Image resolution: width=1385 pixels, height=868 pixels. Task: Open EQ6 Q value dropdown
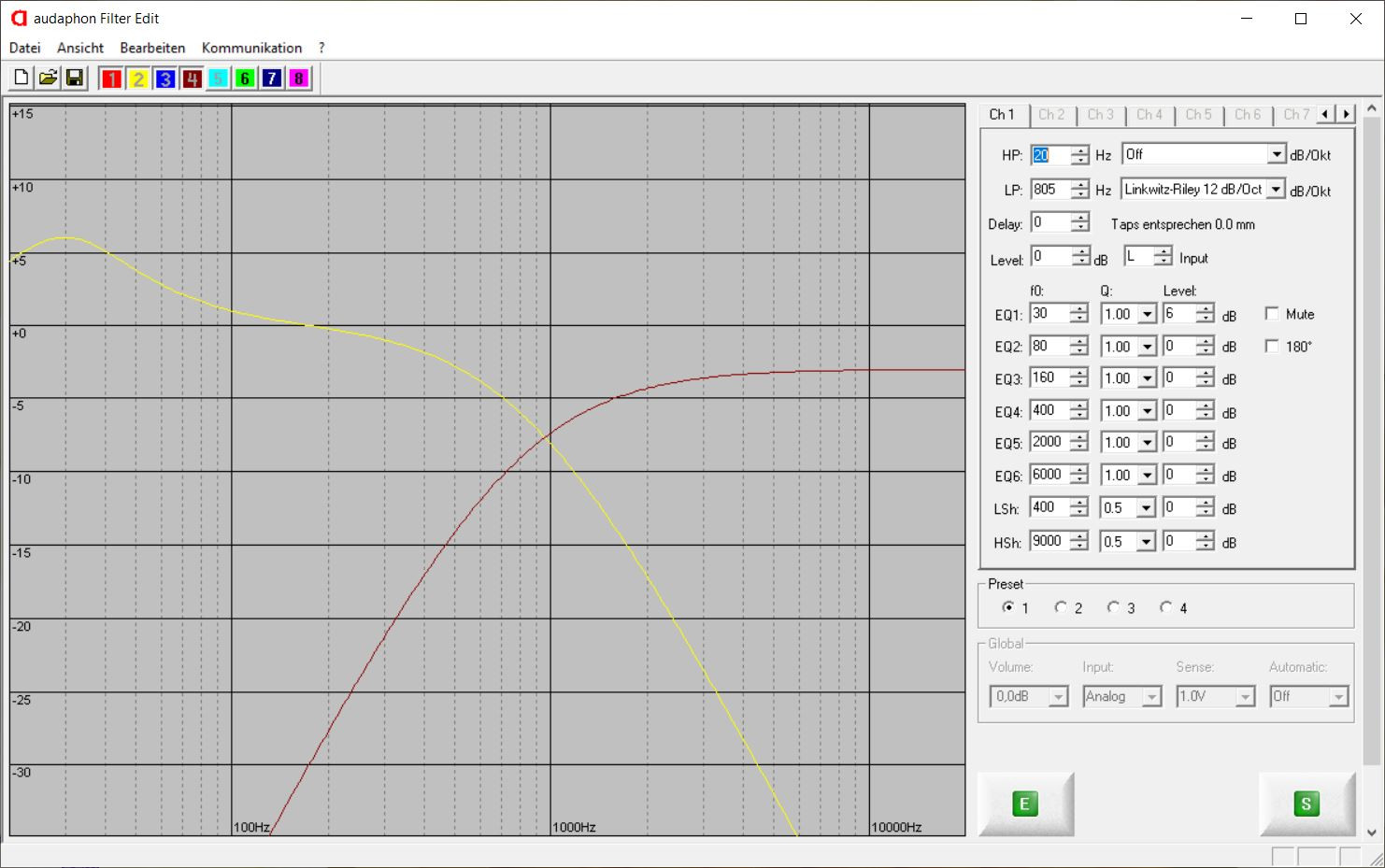(x=1148, y=476)
